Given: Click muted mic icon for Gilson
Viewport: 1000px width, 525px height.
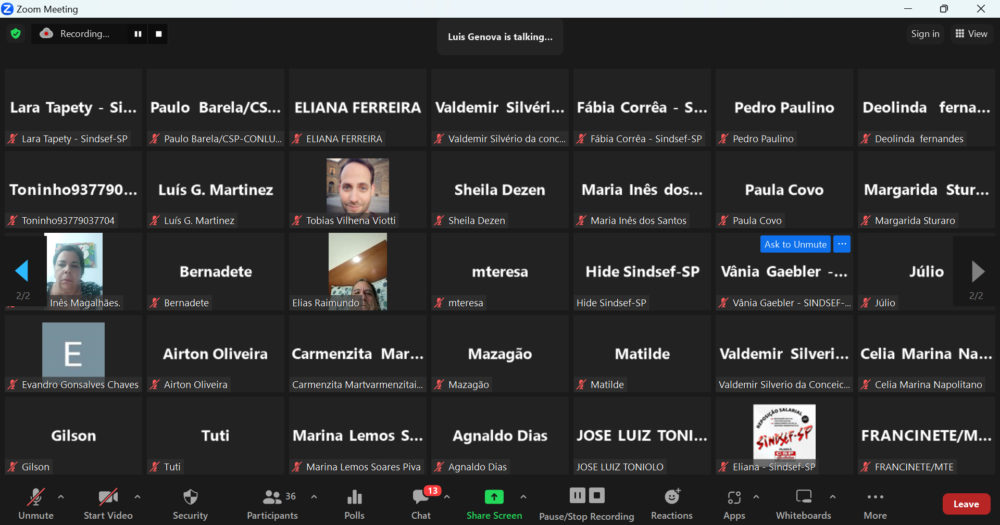Looking at the screenshot, I should click(x=12, y=467).
